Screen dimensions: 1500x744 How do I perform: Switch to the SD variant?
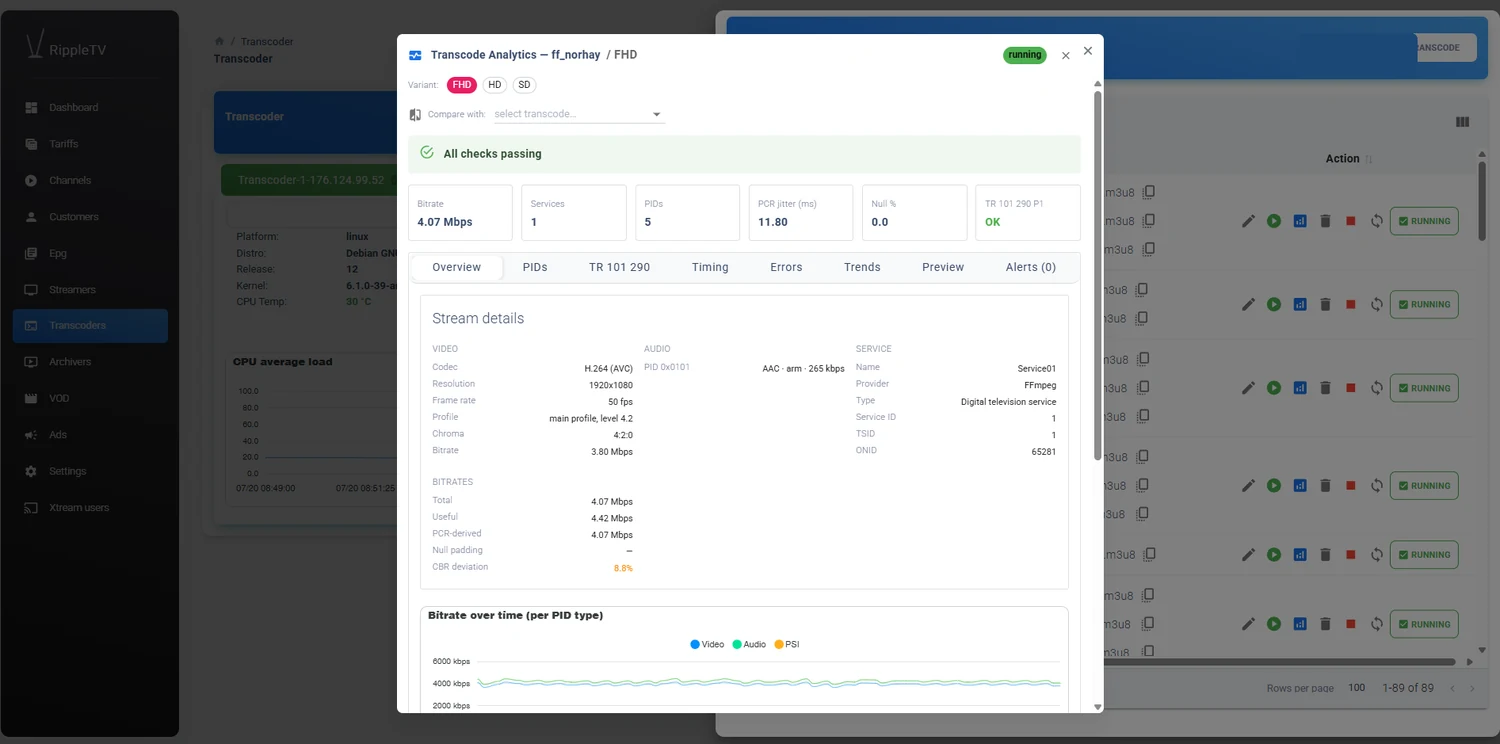coord(524,85)
